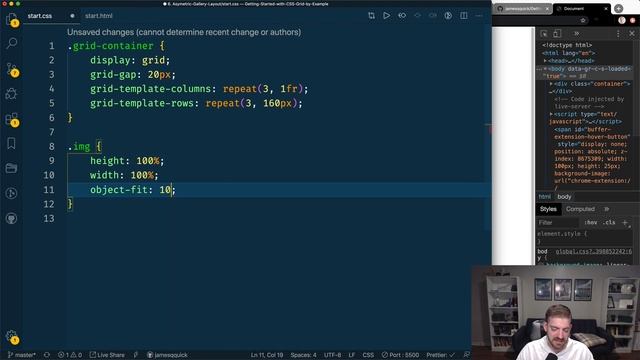Open the Bookmarks sidebar icon
The width and height of the screenshot is (640, 360).
tap(11, 143)
